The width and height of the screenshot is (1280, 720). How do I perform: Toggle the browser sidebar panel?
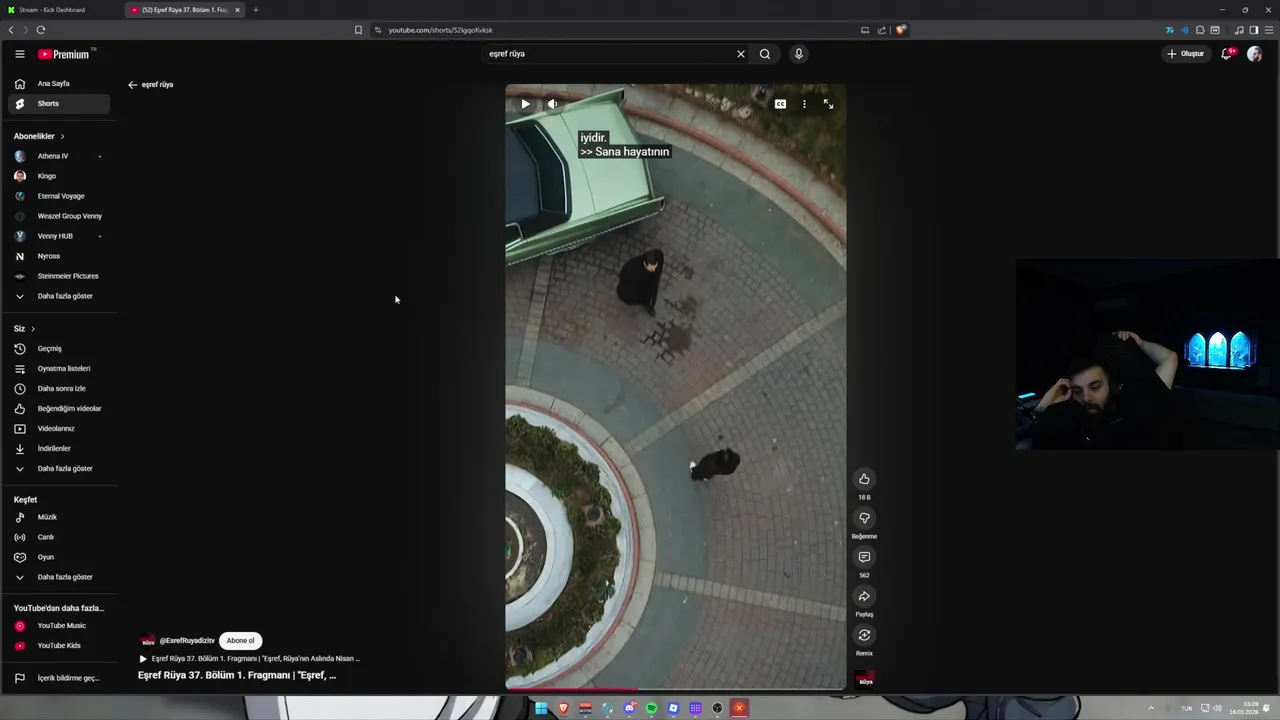tap(1254, 30)
